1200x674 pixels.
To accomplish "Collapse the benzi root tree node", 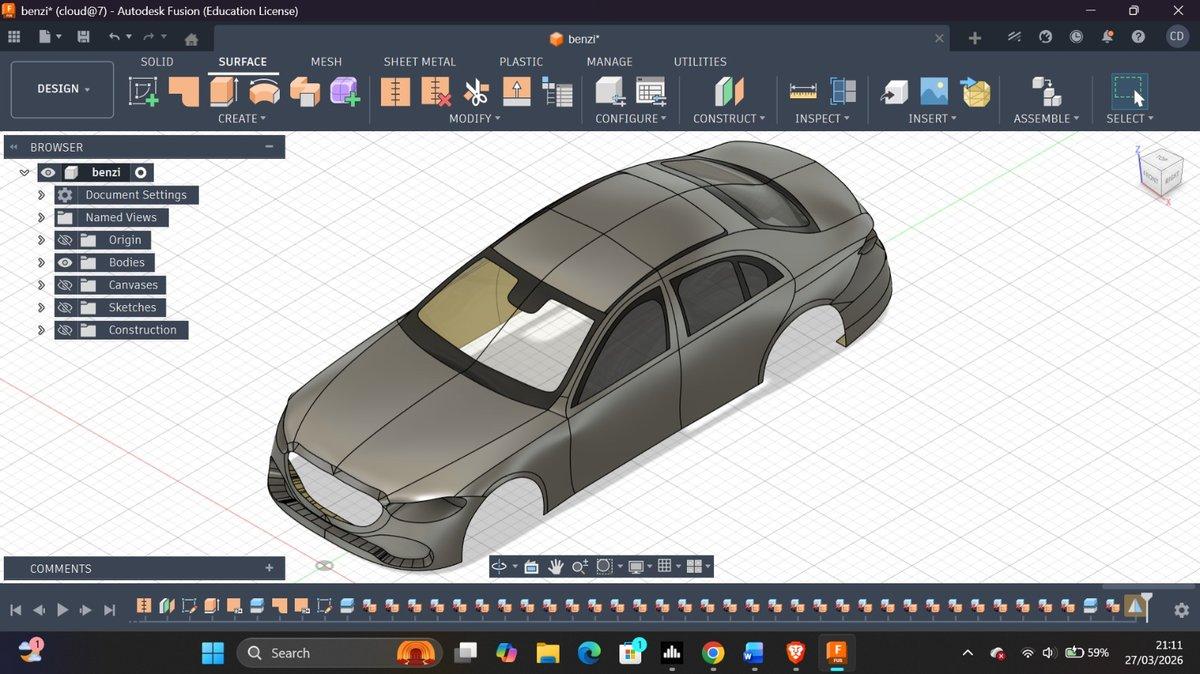I will (24, 172).
